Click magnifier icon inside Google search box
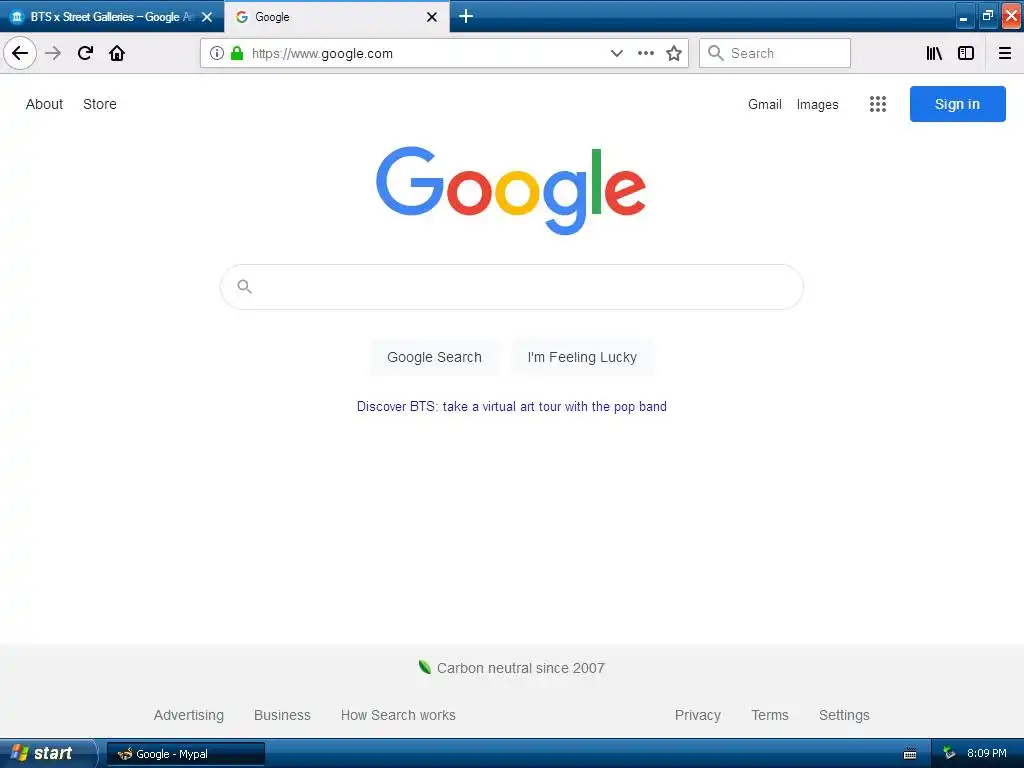 (245, 286)
